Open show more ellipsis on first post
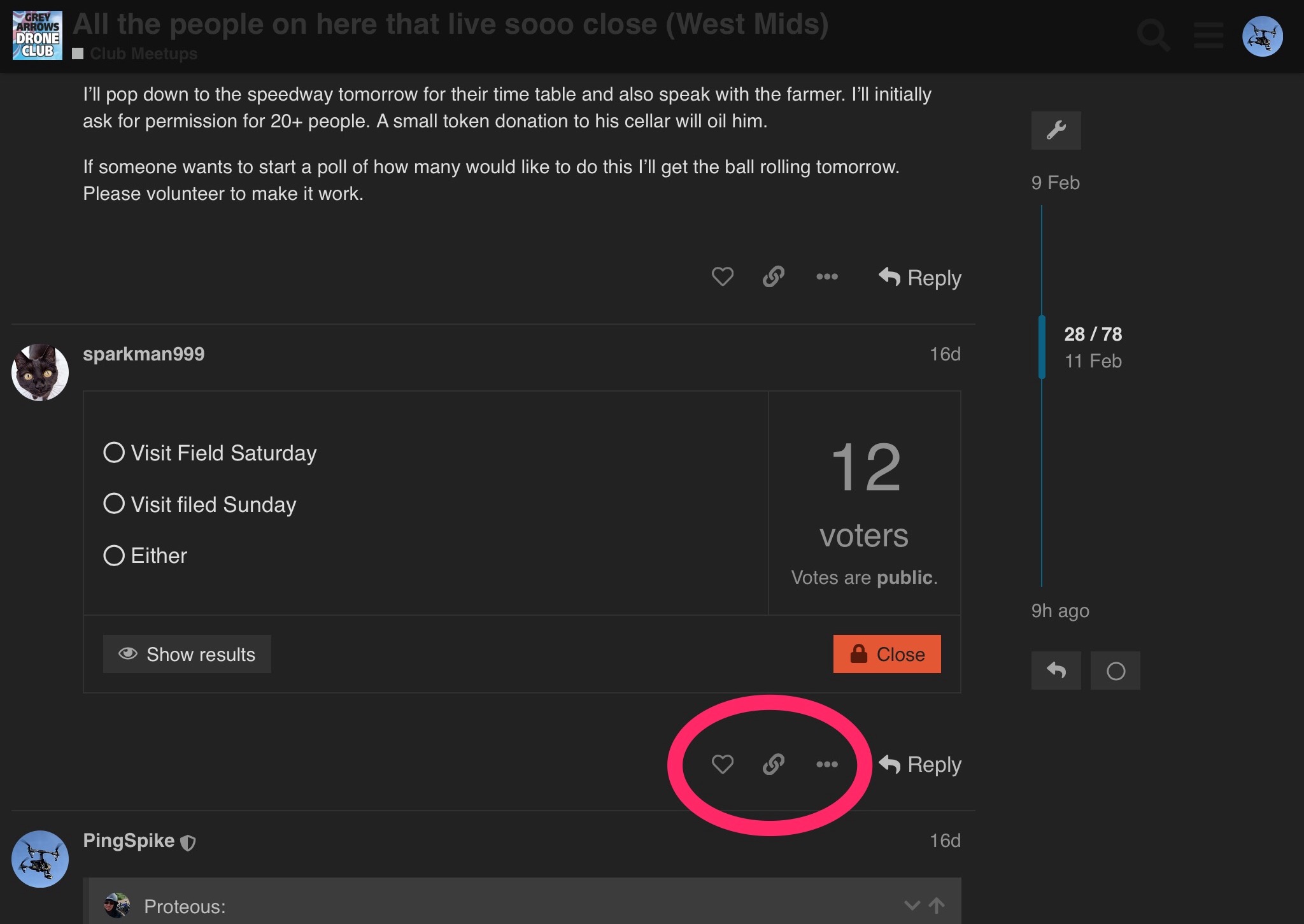 [x=826, y=276]
